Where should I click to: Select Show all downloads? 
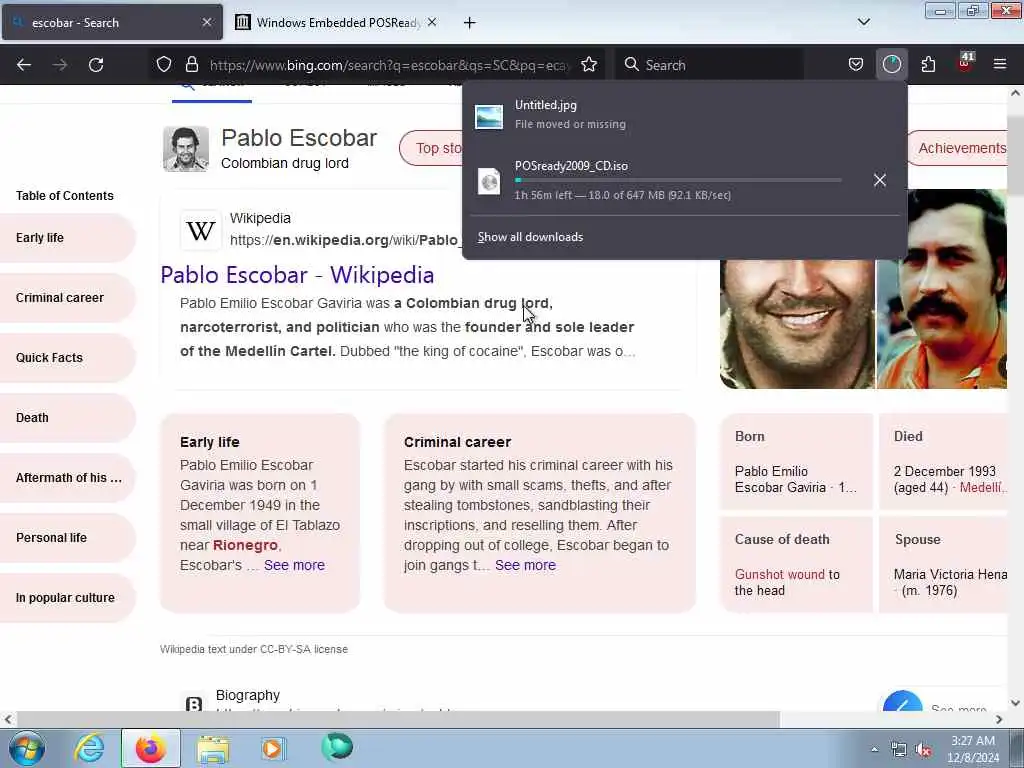pos(530,237)
